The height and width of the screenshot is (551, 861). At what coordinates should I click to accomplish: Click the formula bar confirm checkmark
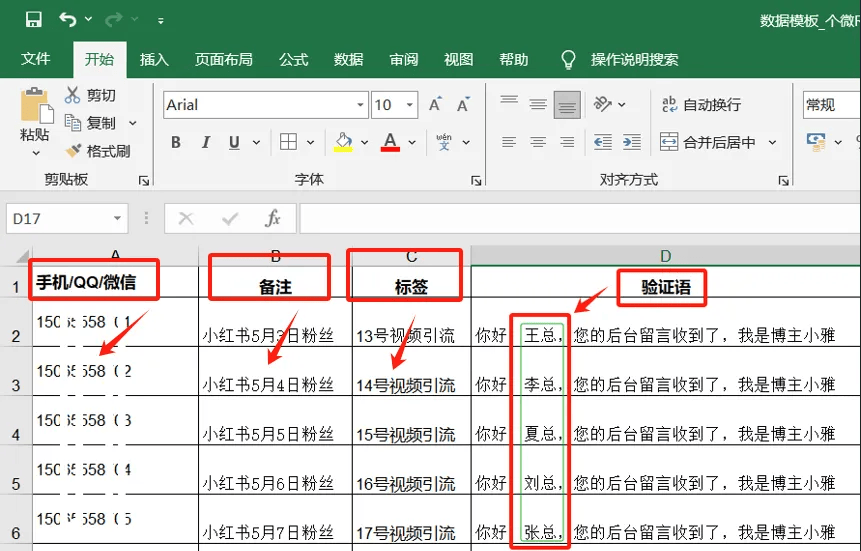pos(230,219)
